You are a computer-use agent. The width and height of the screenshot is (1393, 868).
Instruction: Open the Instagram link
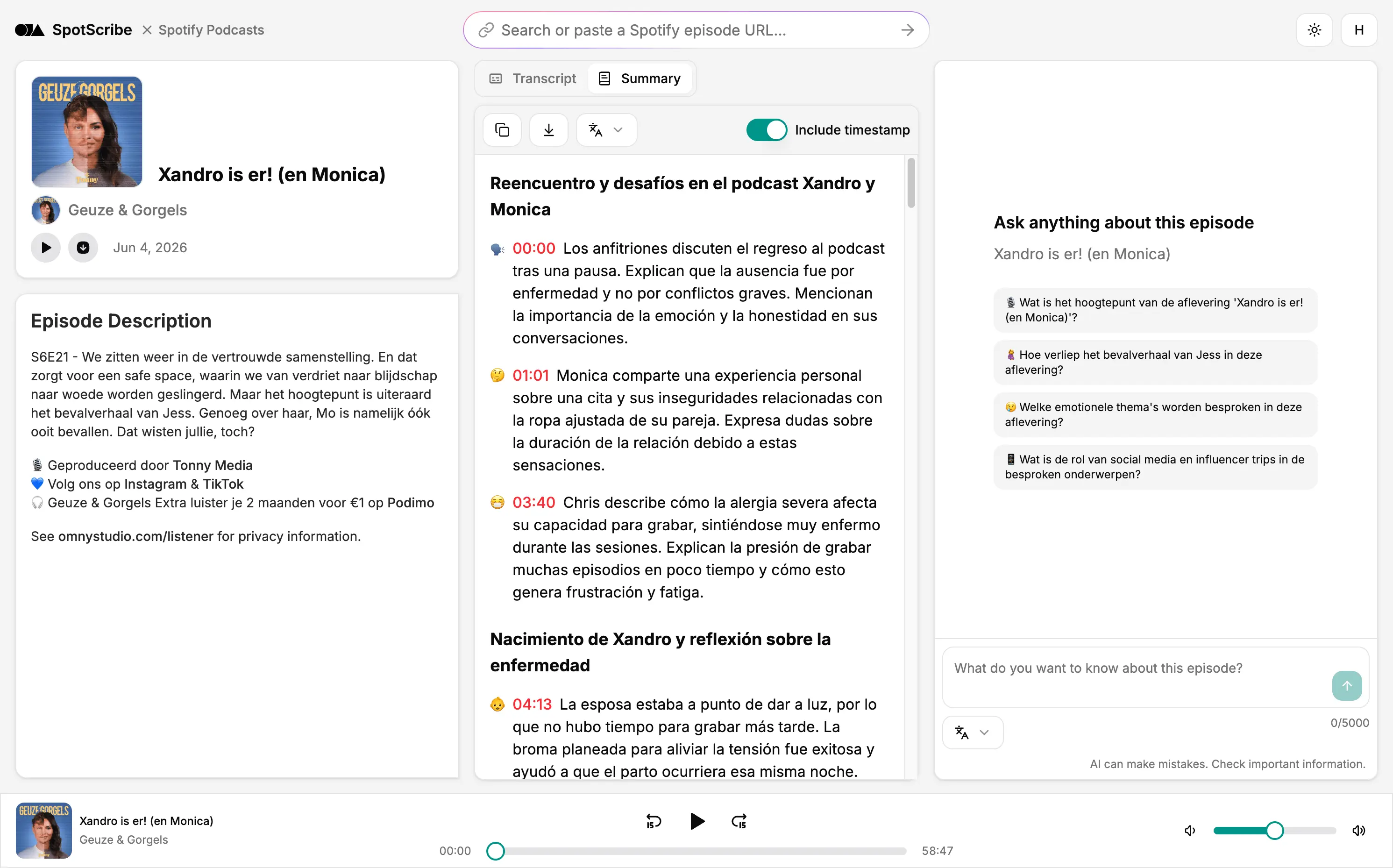(x=155, y=484)
